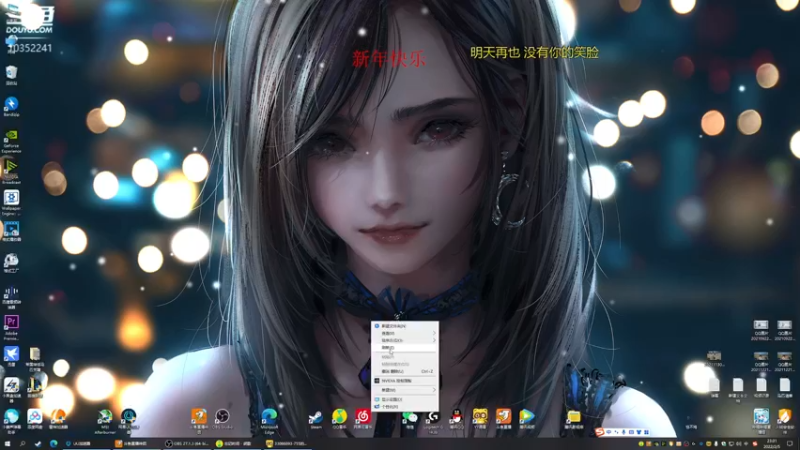Choose 显示设置 (Display settings) menu entry

405,399
